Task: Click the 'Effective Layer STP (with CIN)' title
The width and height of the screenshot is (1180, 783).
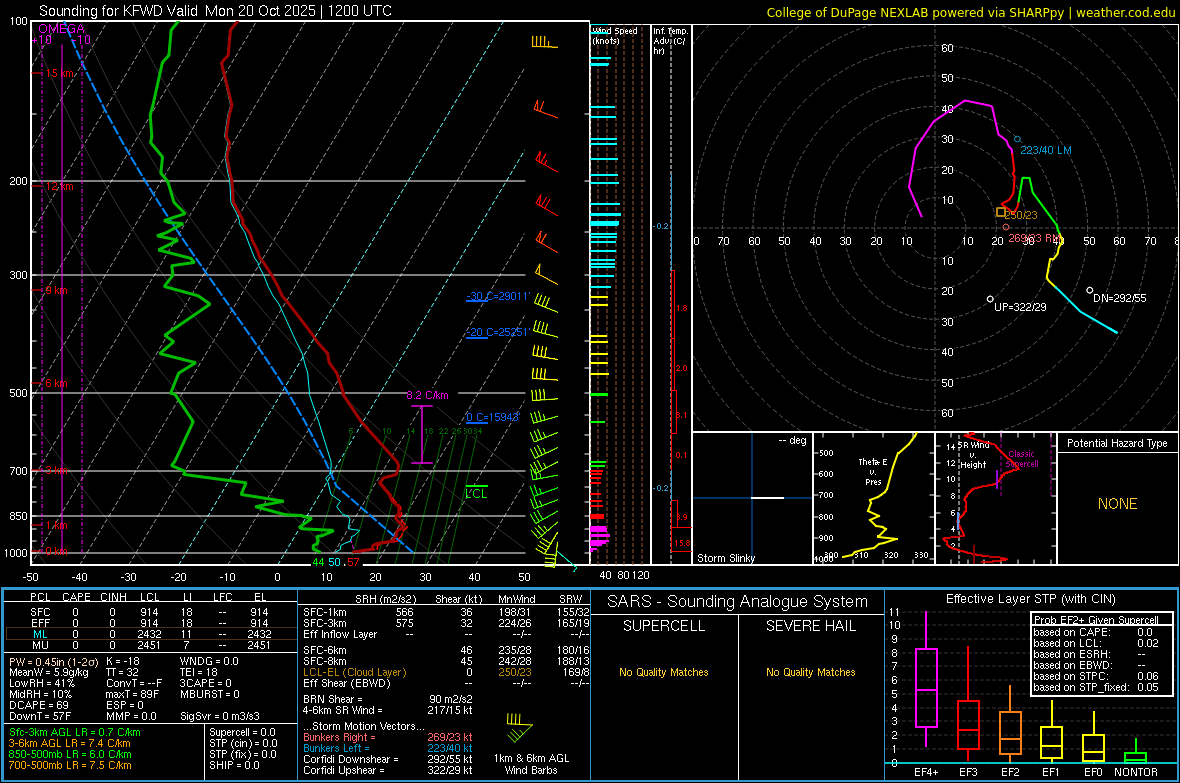Action: [1030, 599]
